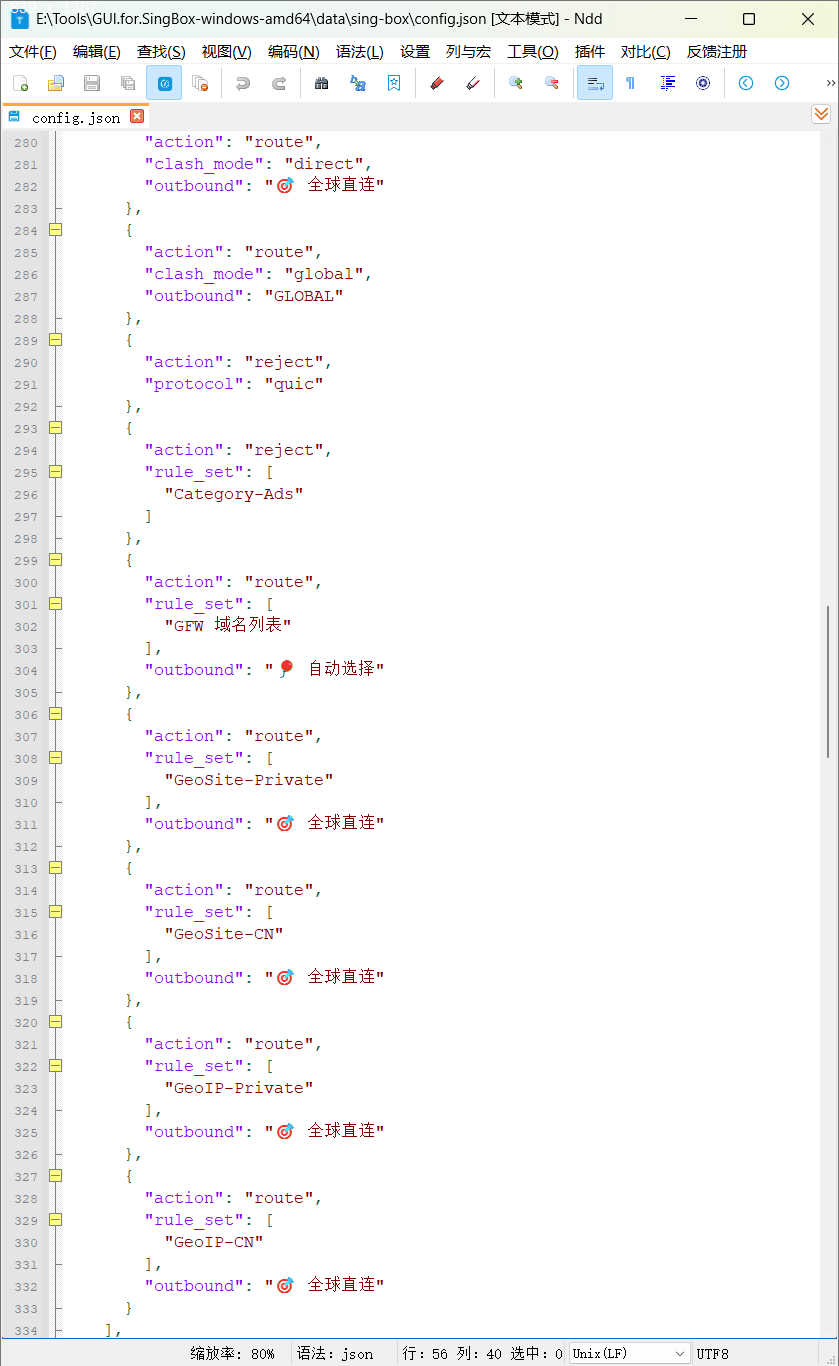Click the bookmark star toolbar icon

(394, 83)
